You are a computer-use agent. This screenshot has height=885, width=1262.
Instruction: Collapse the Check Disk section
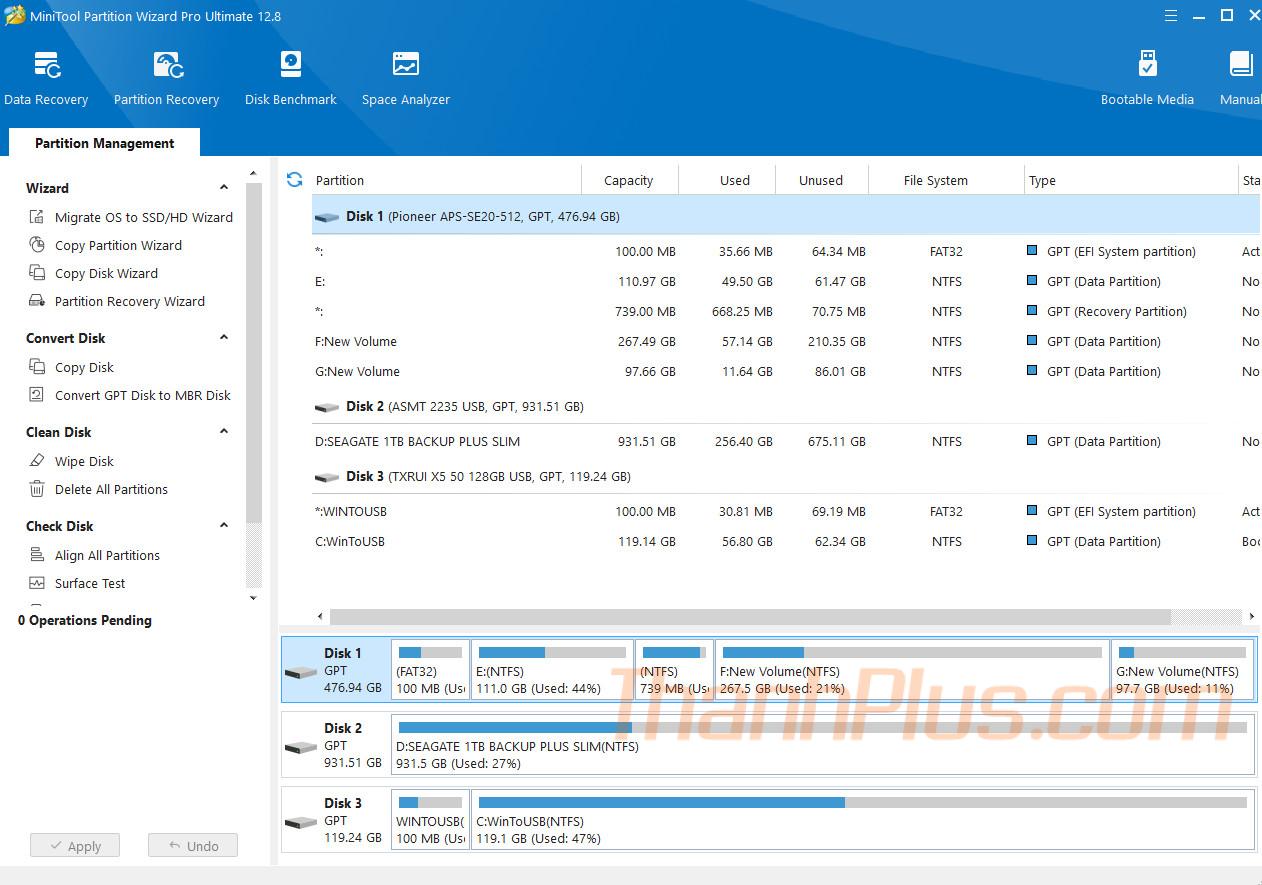224,526
